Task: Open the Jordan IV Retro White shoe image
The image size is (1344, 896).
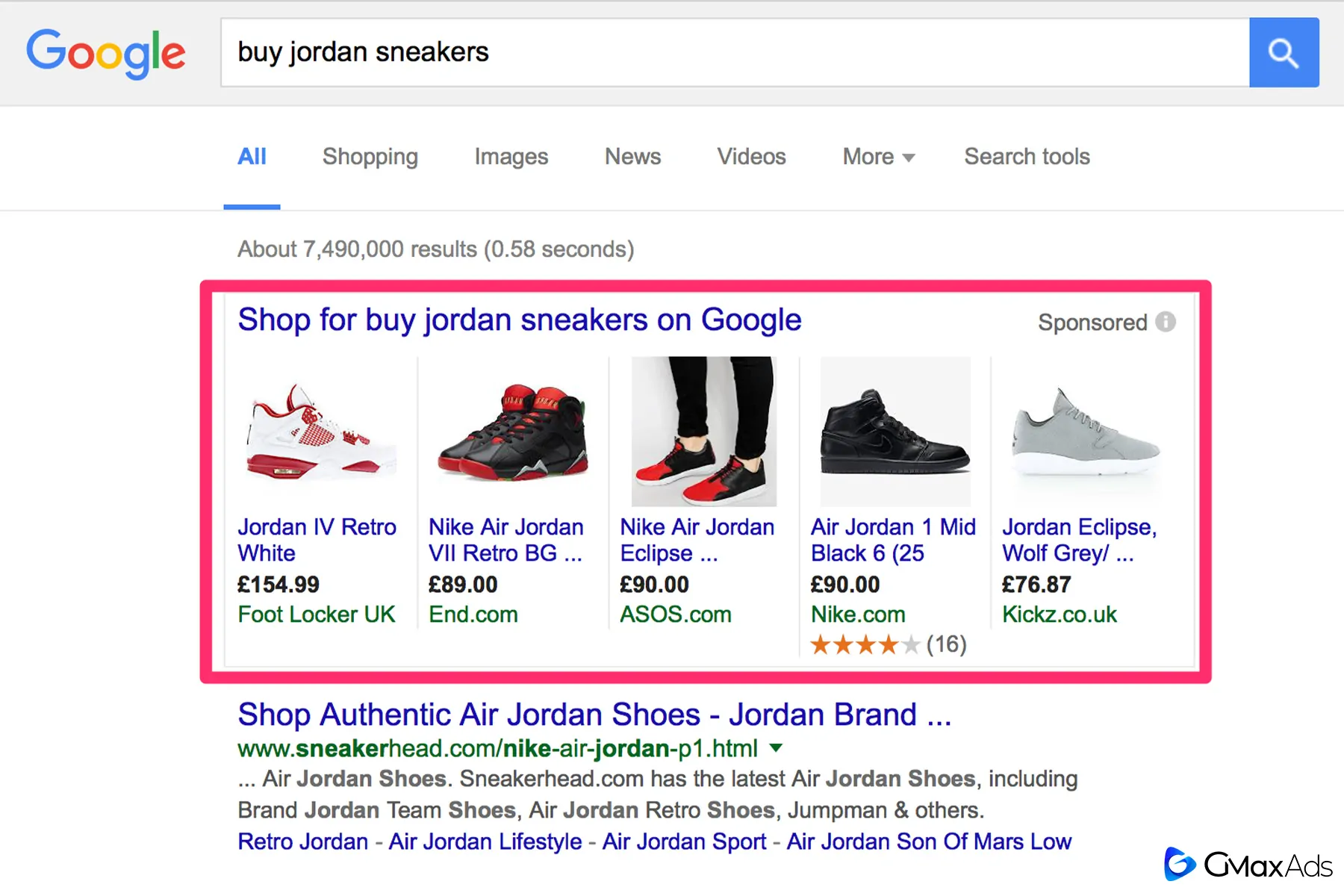Action: [x=321, y=432]
